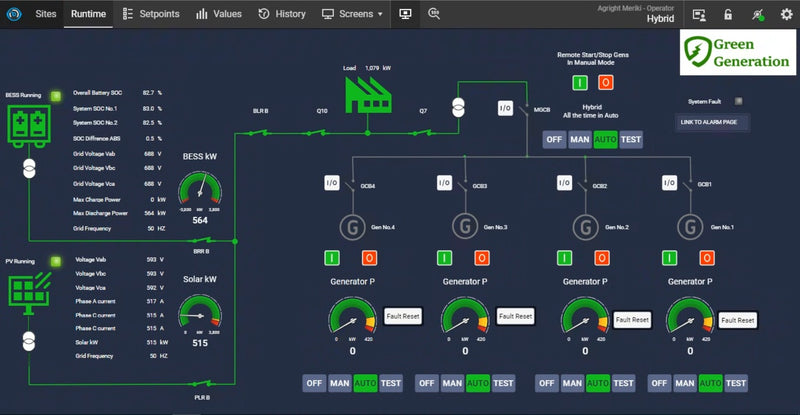This screenshot has width=800, height=415.
Task: Toggle the GCB3 I/O breaker switch
Action: click(x=444, y=182)
